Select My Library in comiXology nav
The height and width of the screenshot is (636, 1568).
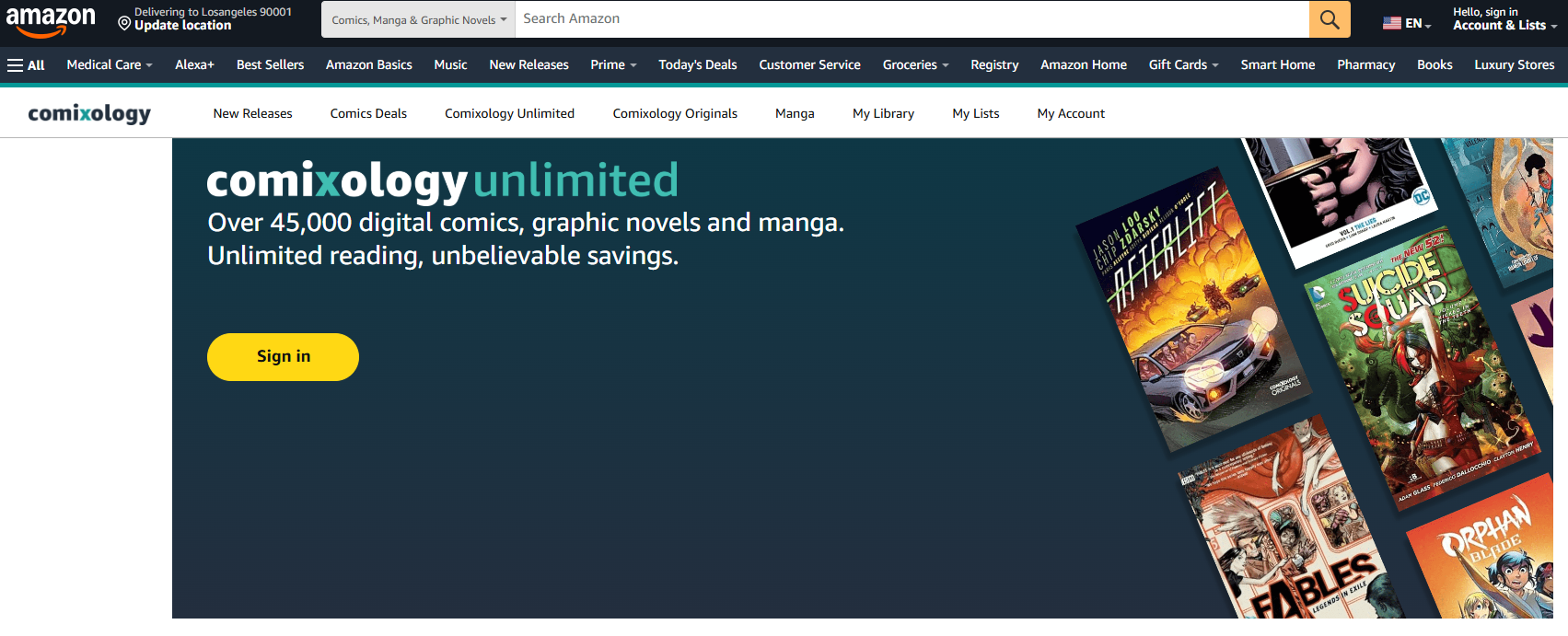(x=883, y=114)
